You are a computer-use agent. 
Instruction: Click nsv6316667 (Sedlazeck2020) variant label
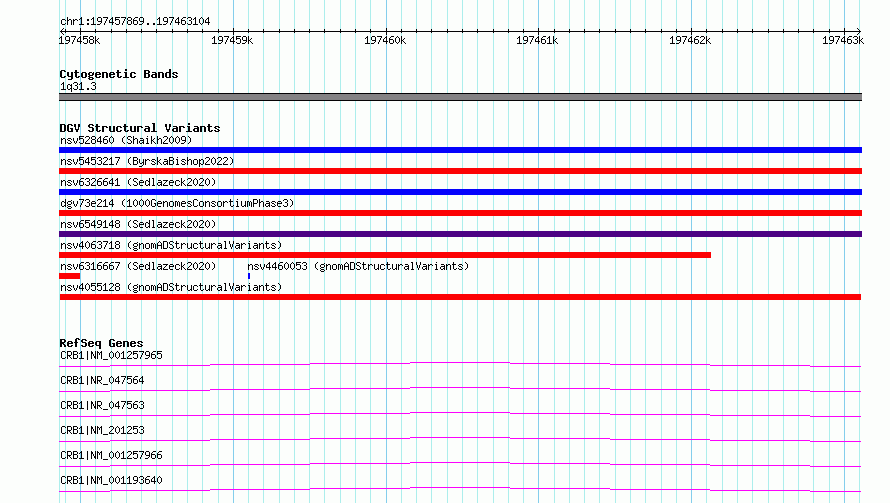(138, 266)
